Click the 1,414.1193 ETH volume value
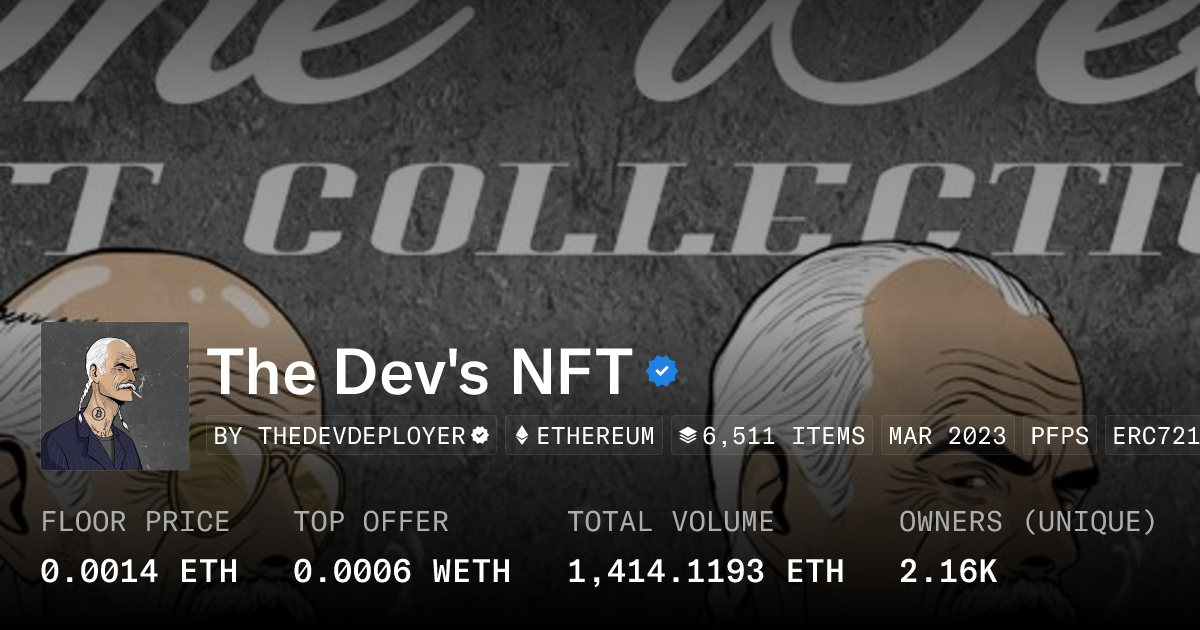Viewport: 1200px width, 630px height. [x=706, y=572]
